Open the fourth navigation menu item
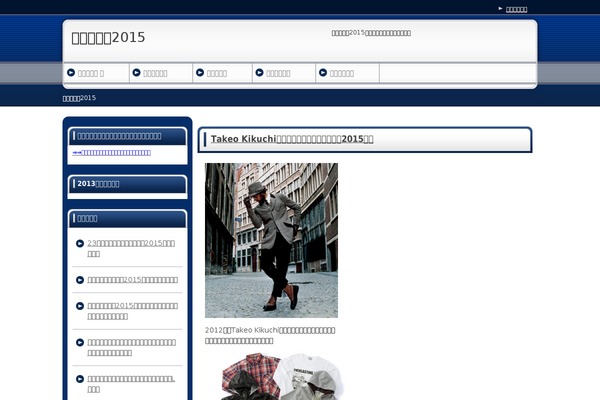 click(x=278, y=73)
